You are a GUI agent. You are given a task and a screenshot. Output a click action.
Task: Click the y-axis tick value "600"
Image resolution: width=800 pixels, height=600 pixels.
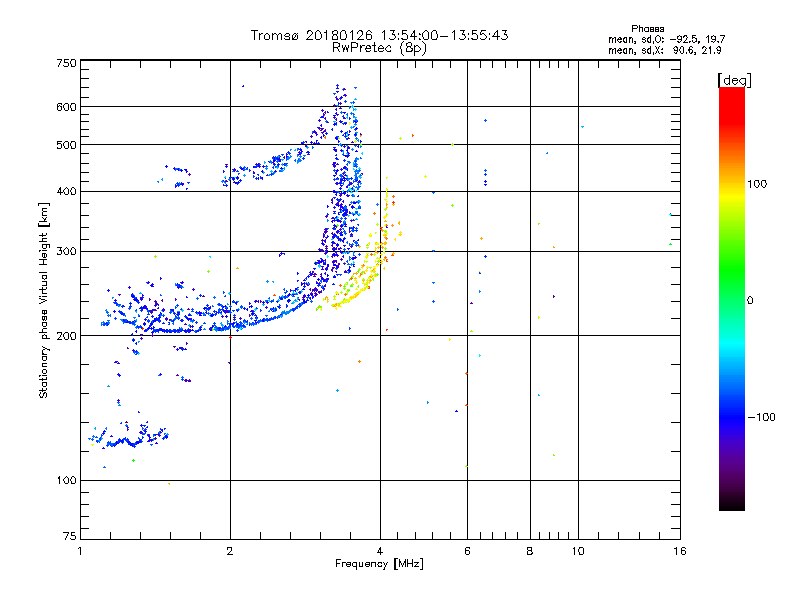coord(67,107)
